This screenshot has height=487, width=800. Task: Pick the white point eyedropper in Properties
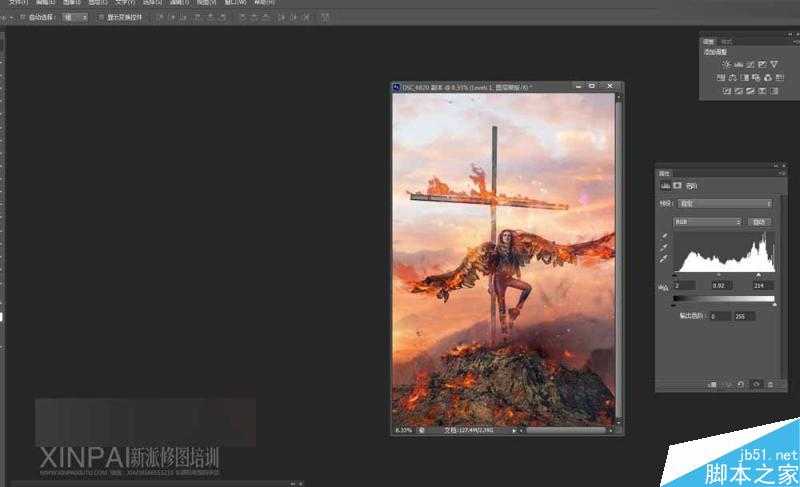pos(664,259)
